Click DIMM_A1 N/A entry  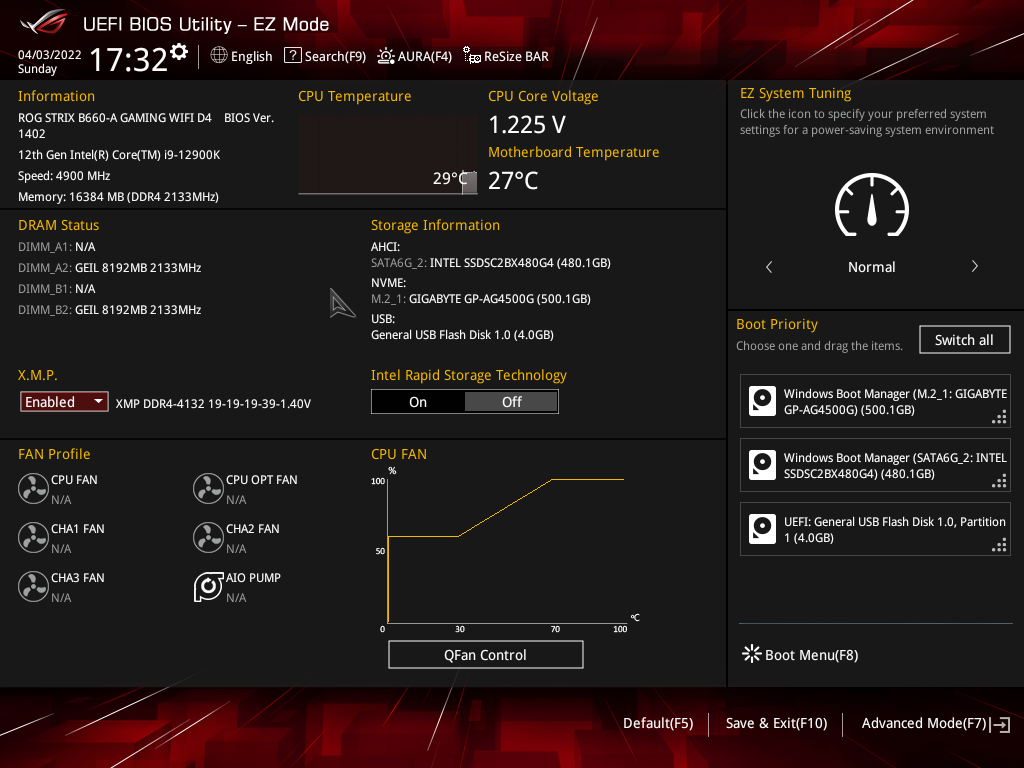tap(57, 247)
